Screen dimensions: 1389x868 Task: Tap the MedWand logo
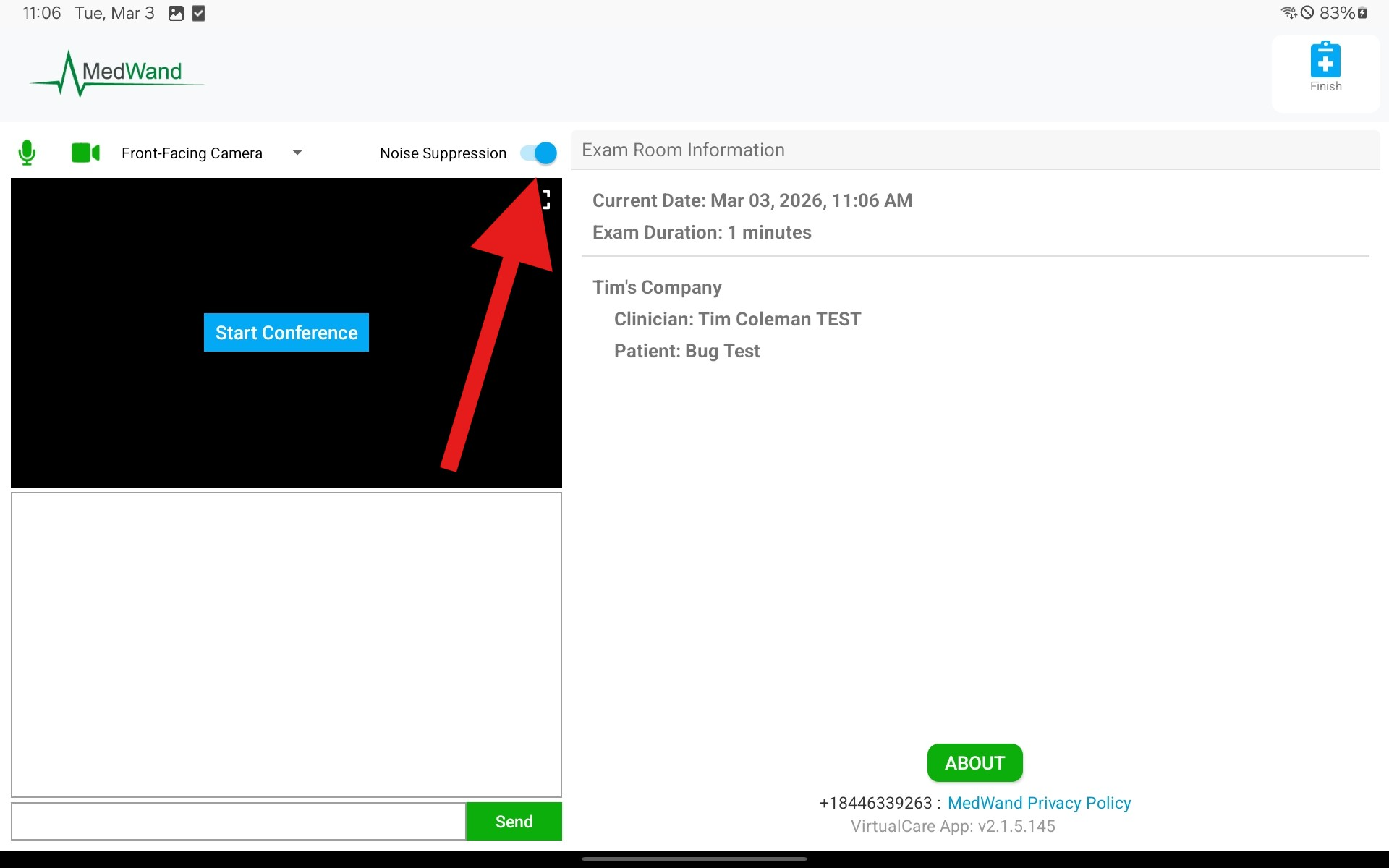[x=117, y=73]
